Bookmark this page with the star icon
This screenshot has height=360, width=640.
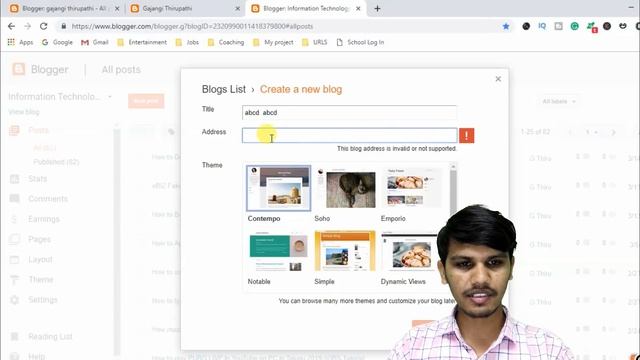[x=506, y=26]
